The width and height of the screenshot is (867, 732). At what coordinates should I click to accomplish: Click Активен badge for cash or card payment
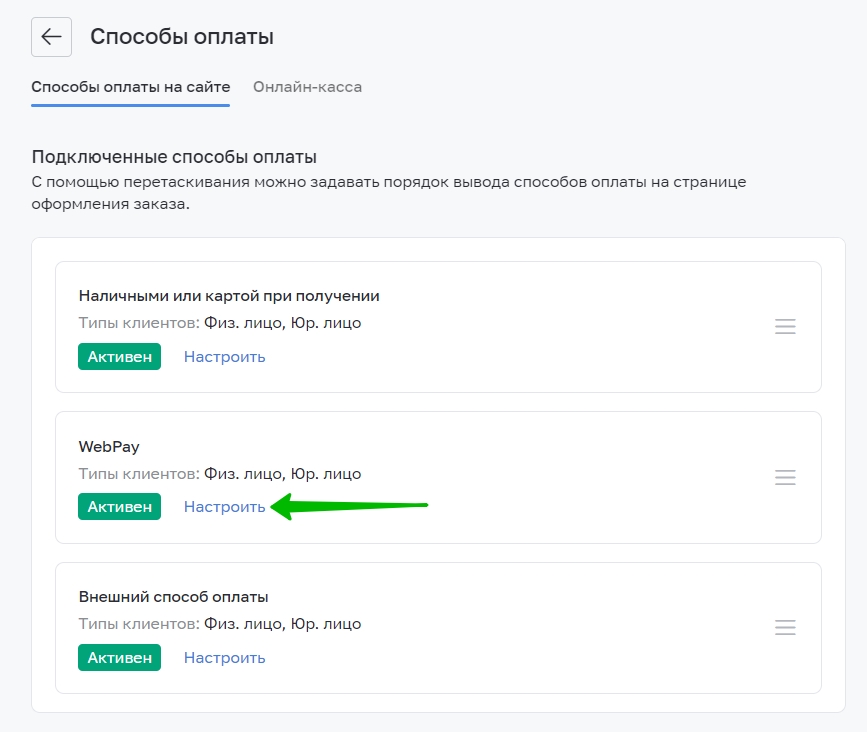(119, 357)
